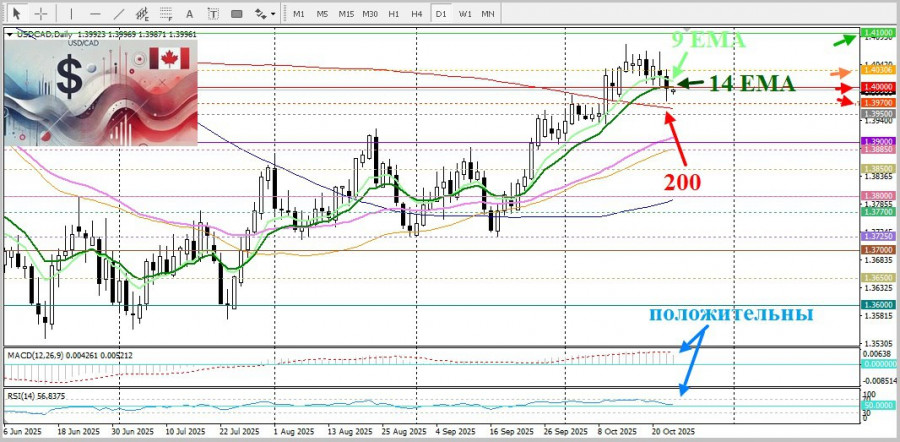The height and width of the screenshot is (442, 900).
Task: Click the H1 timeframe button
Action: (394, 13)
